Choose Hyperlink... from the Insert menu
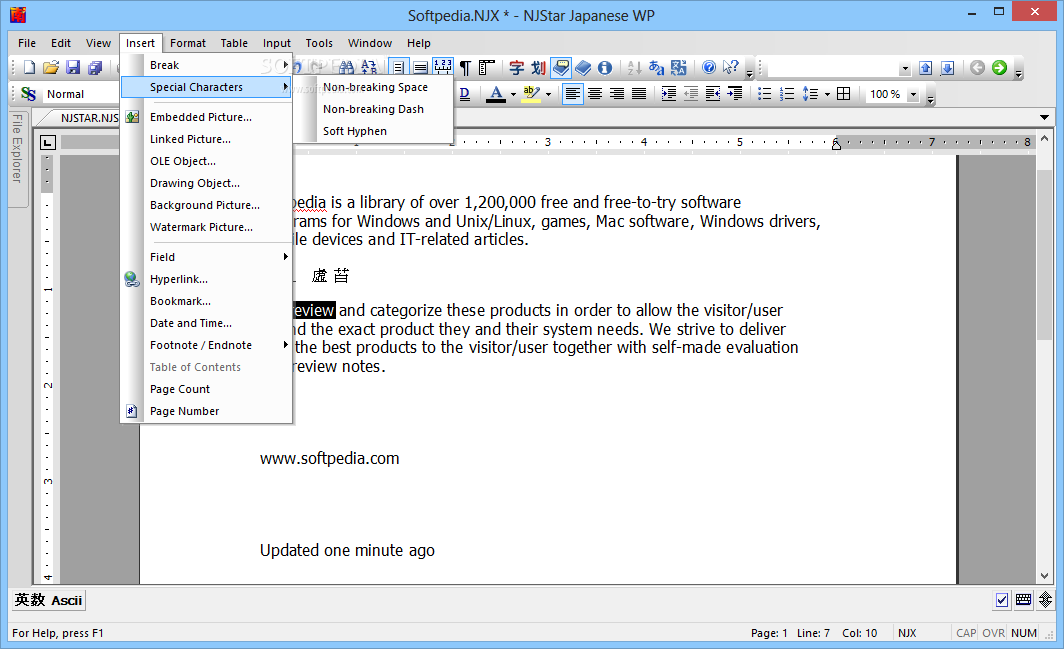This screenshot has height=649, width=1064. [206, 279]
